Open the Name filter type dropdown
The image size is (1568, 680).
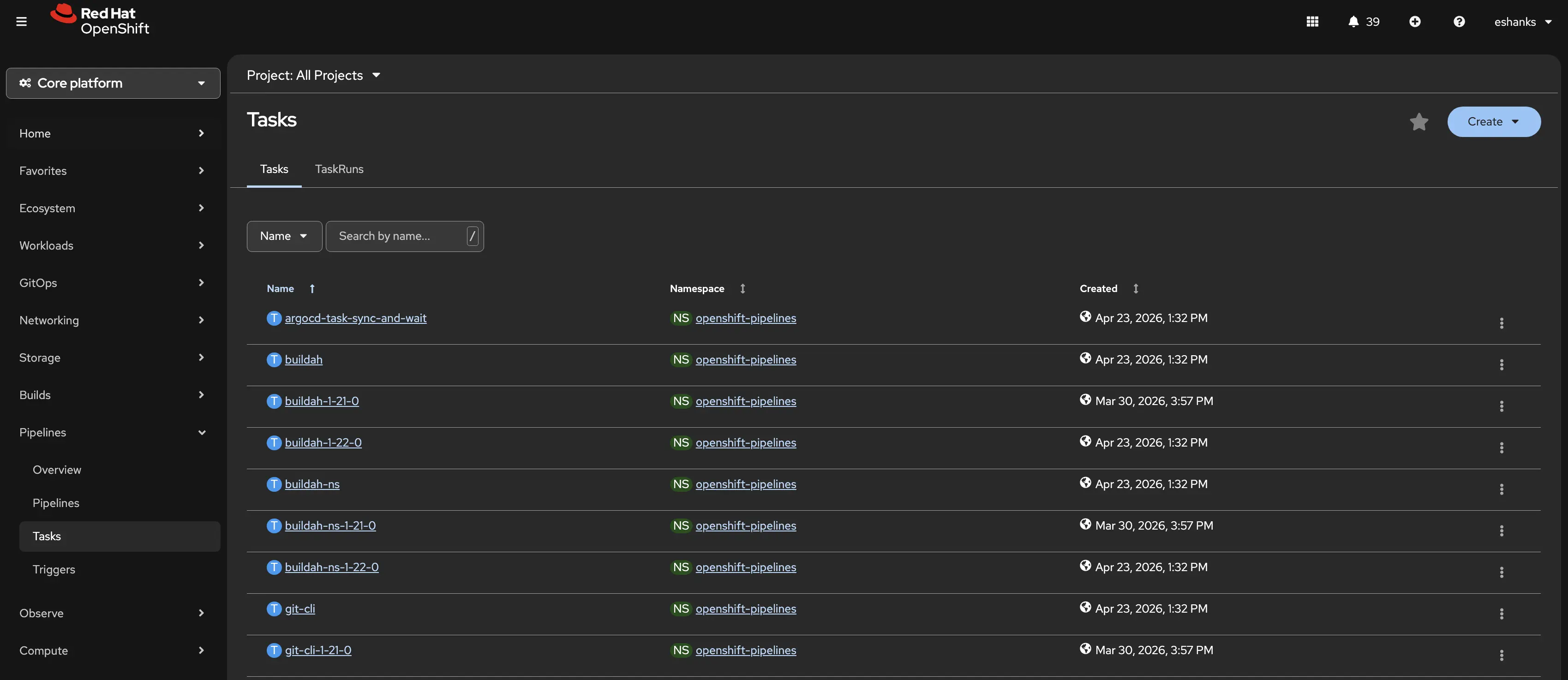284,236
